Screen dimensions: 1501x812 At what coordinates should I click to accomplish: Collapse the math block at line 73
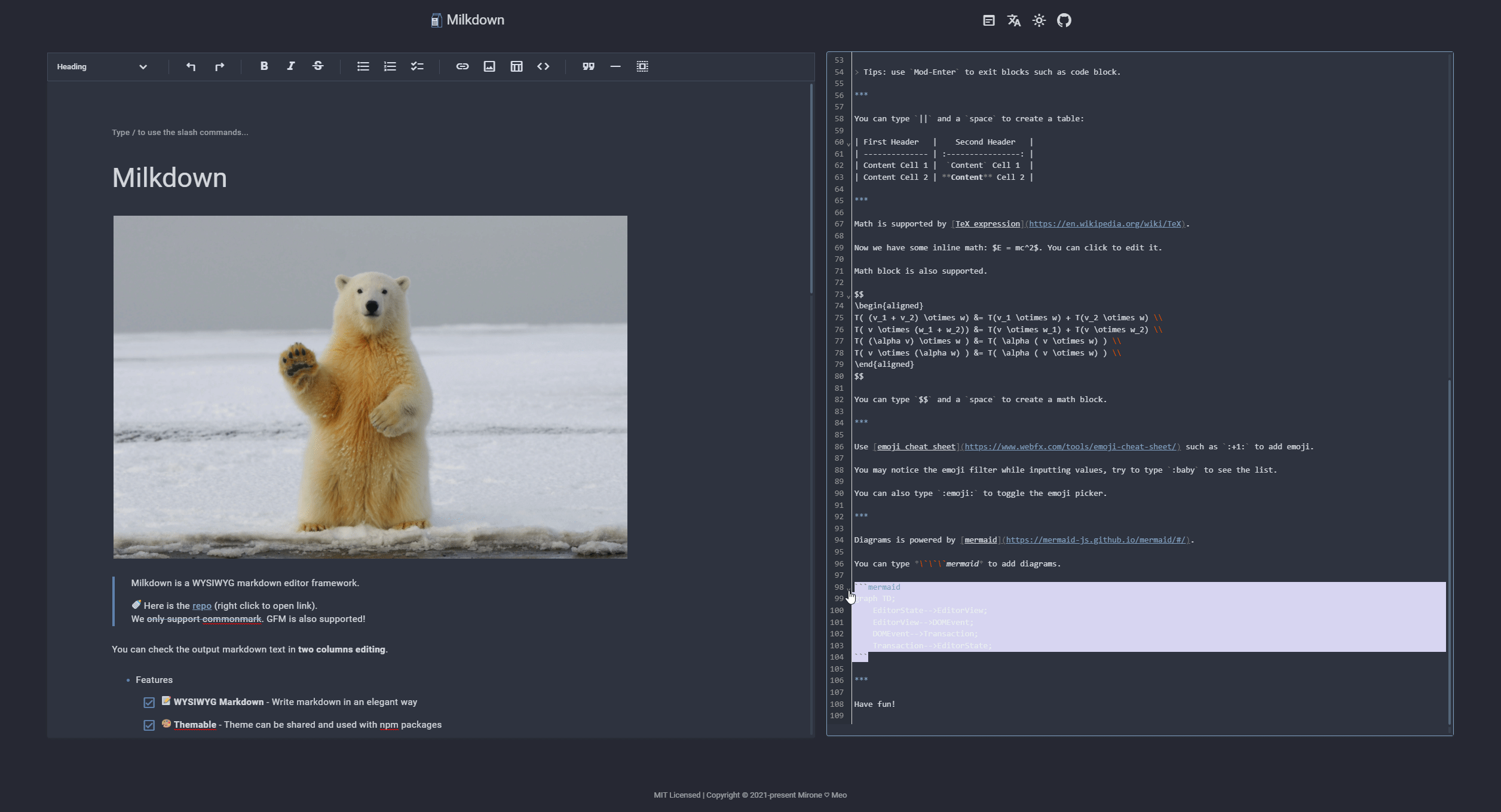tap(847, 295)
